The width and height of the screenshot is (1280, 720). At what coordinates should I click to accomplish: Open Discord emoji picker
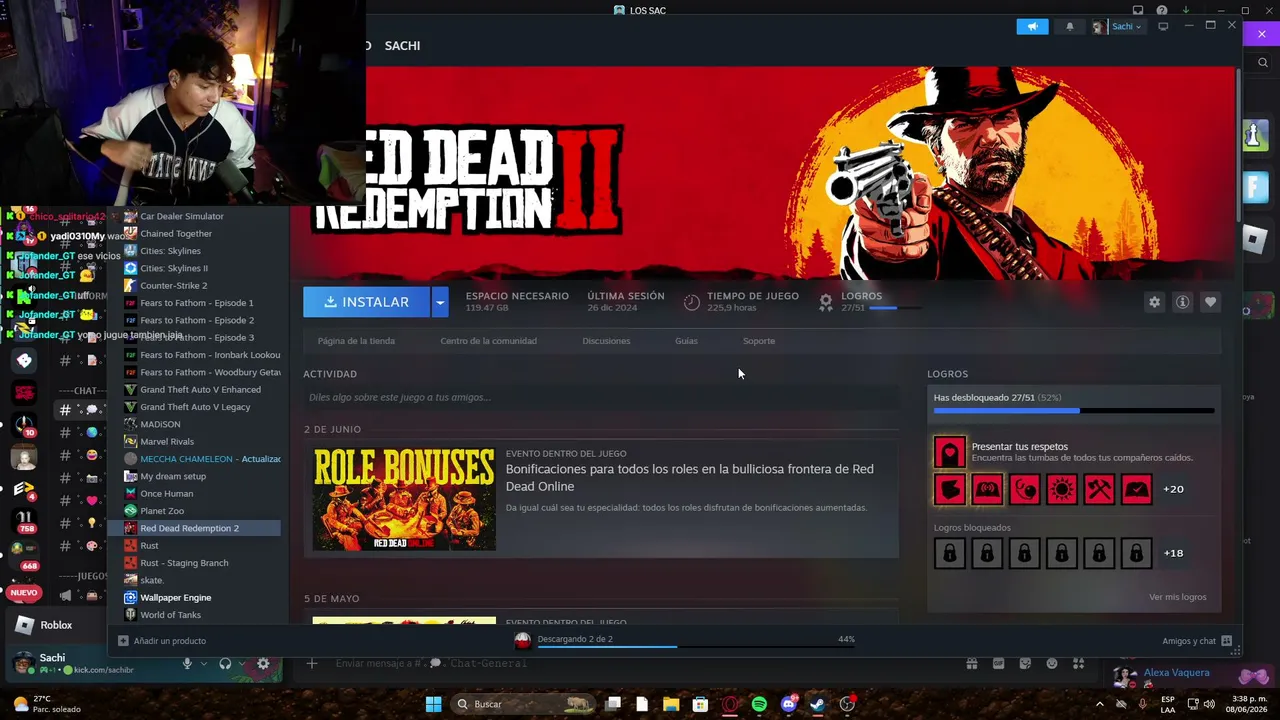point(1052,664)
